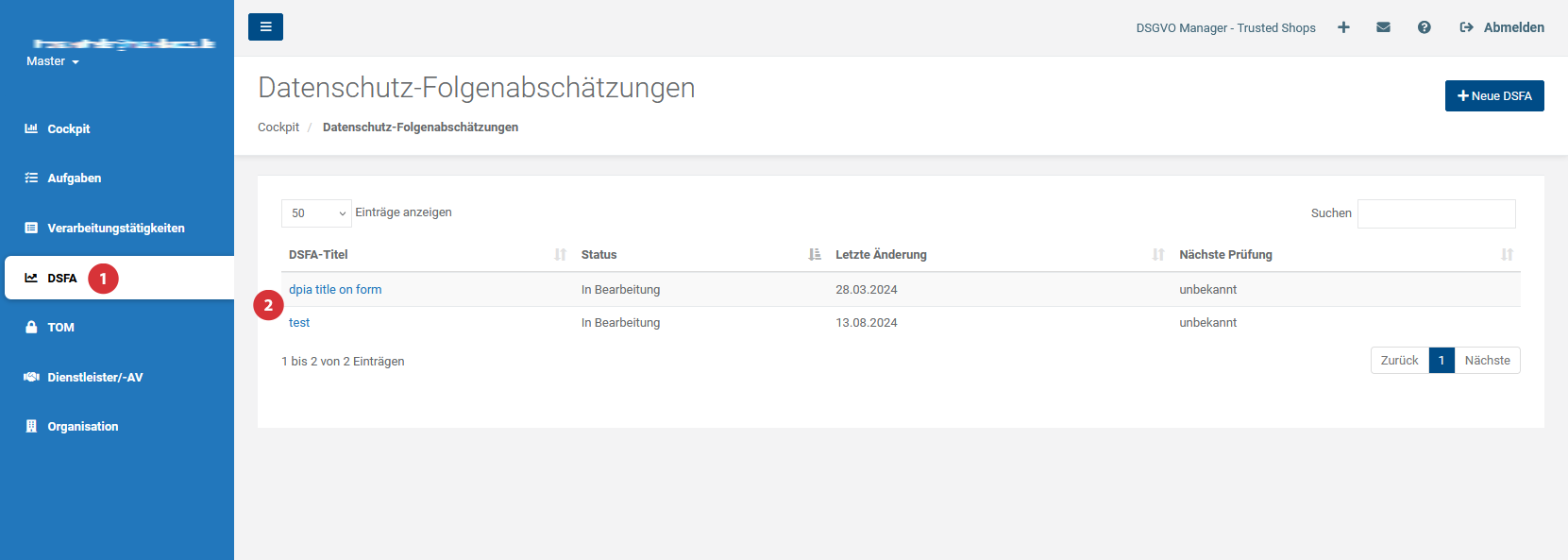1568x560 pixels.
Task: Open help with the question mark icon
Action: 1424,27
